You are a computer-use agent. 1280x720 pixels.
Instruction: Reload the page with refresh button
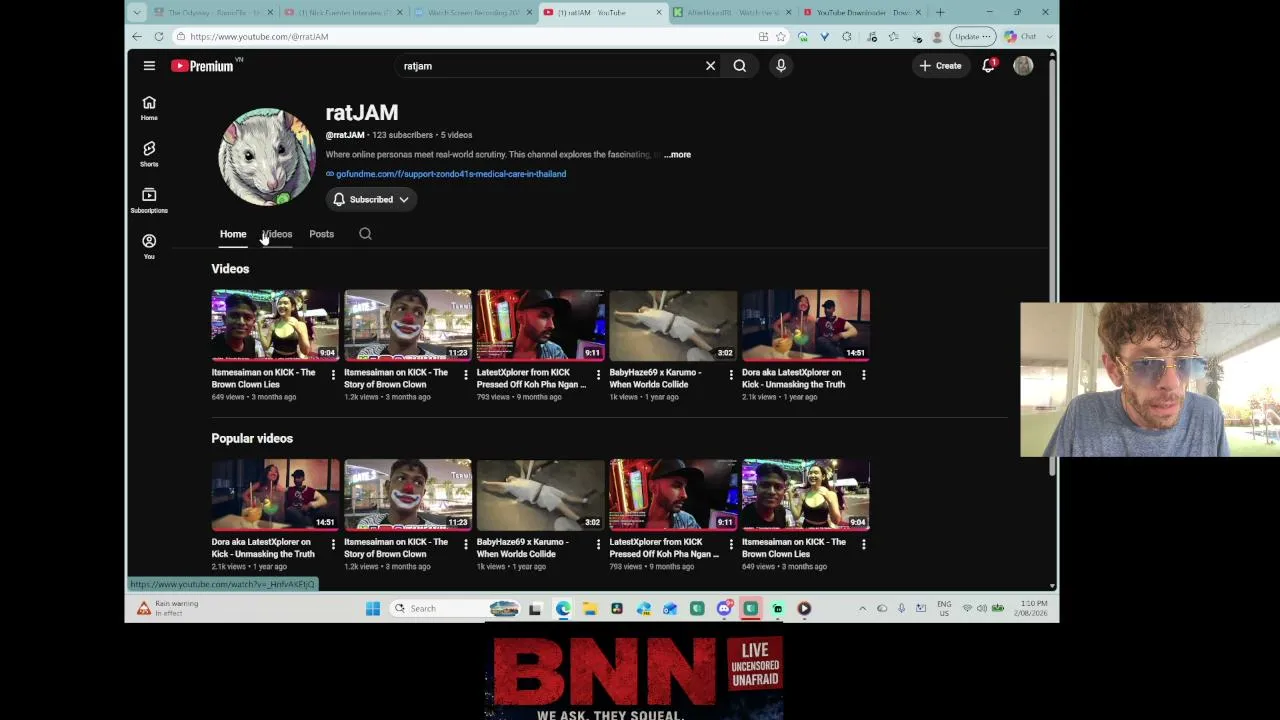click(159, 37)
